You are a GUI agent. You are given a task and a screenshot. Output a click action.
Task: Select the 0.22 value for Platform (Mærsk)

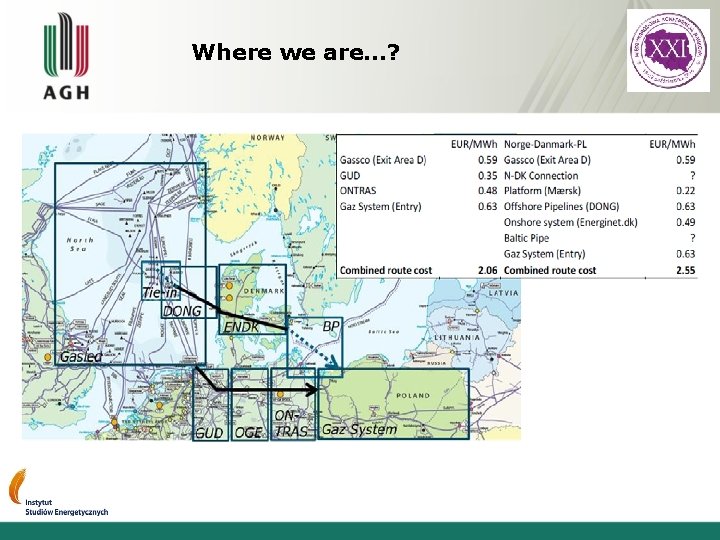click(686, 191)
